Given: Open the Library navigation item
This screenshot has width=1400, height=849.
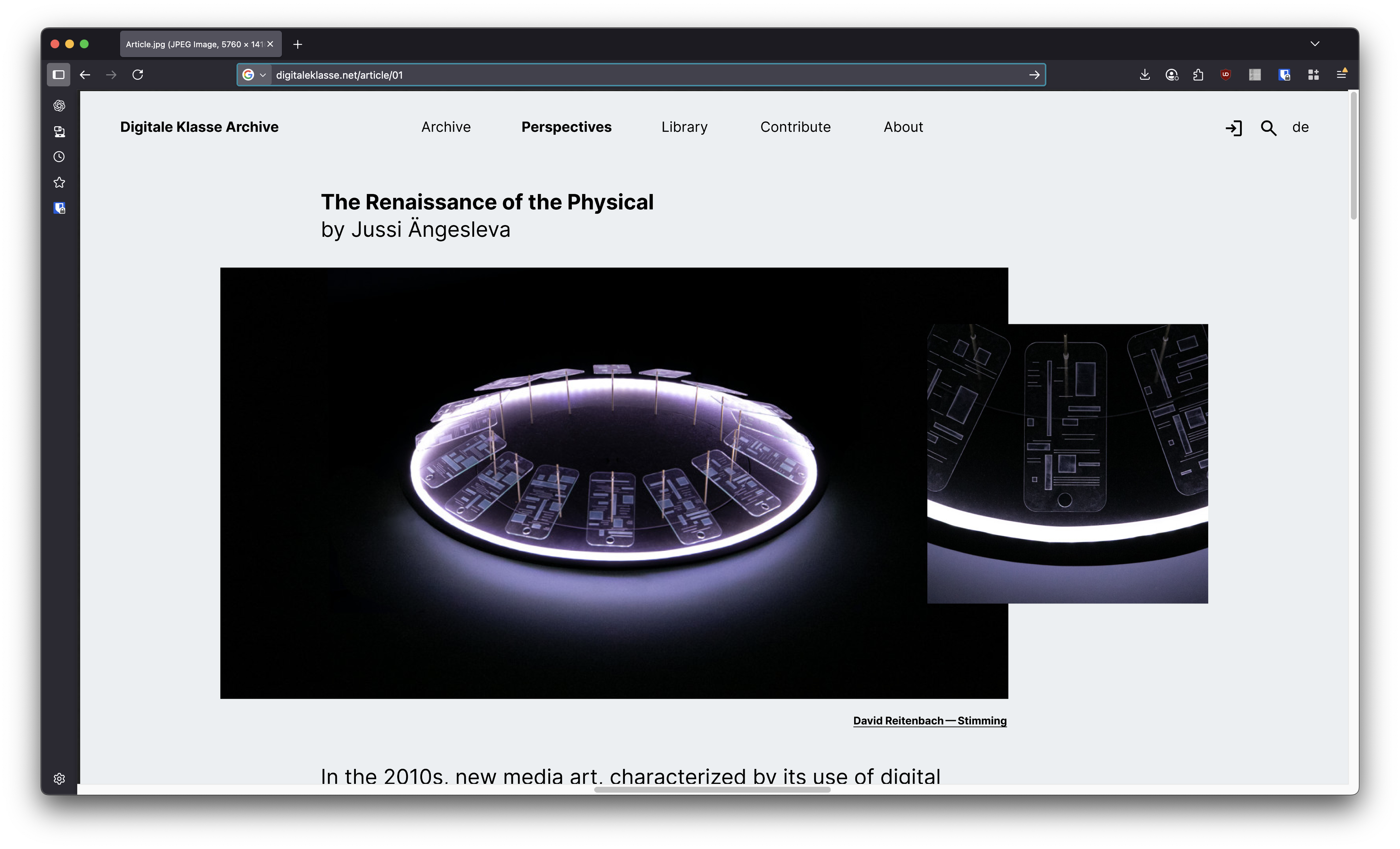Looking at the screenshot, I should pos(684,127).
